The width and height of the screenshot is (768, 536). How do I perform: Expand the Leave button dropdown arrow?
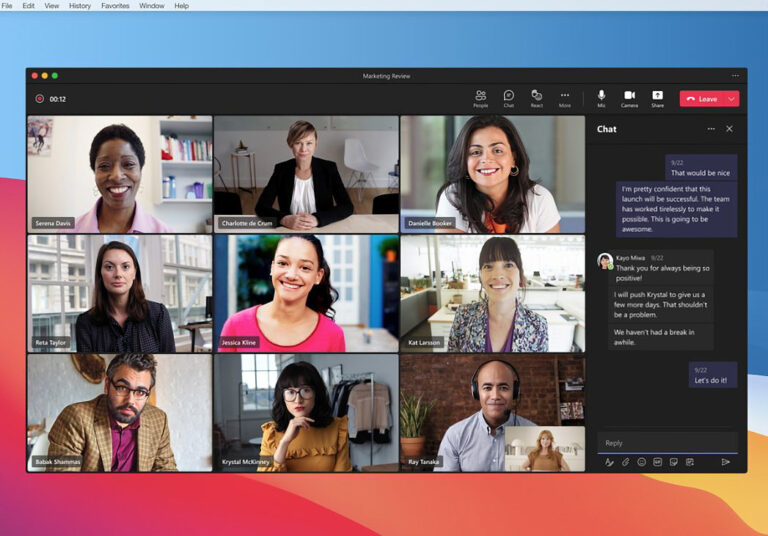point(731,99)
